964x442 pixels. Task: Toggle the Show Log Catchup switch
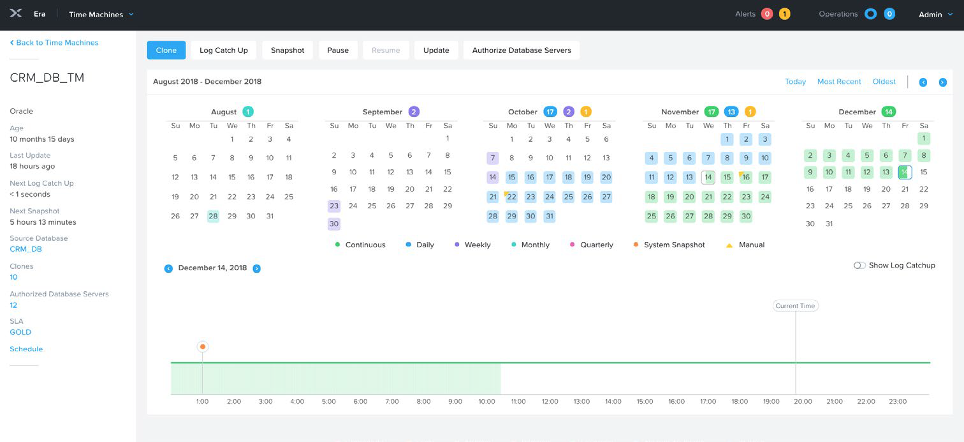tap(859, 266)
